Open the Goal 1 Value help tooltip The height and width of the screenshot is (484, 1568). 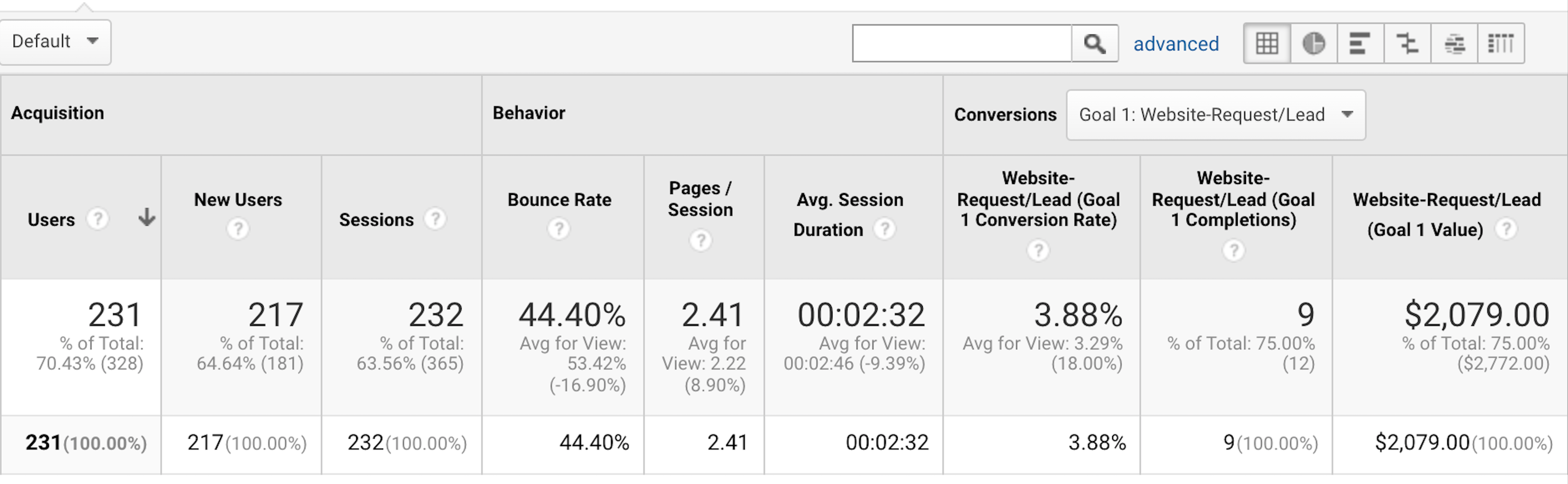pyautogui.click(x=1508, y=229)
